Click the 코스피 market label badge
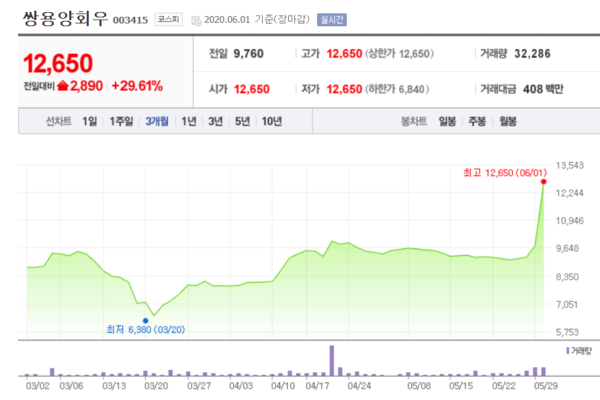This screenshot has width=600, height=400. point(168,20)
